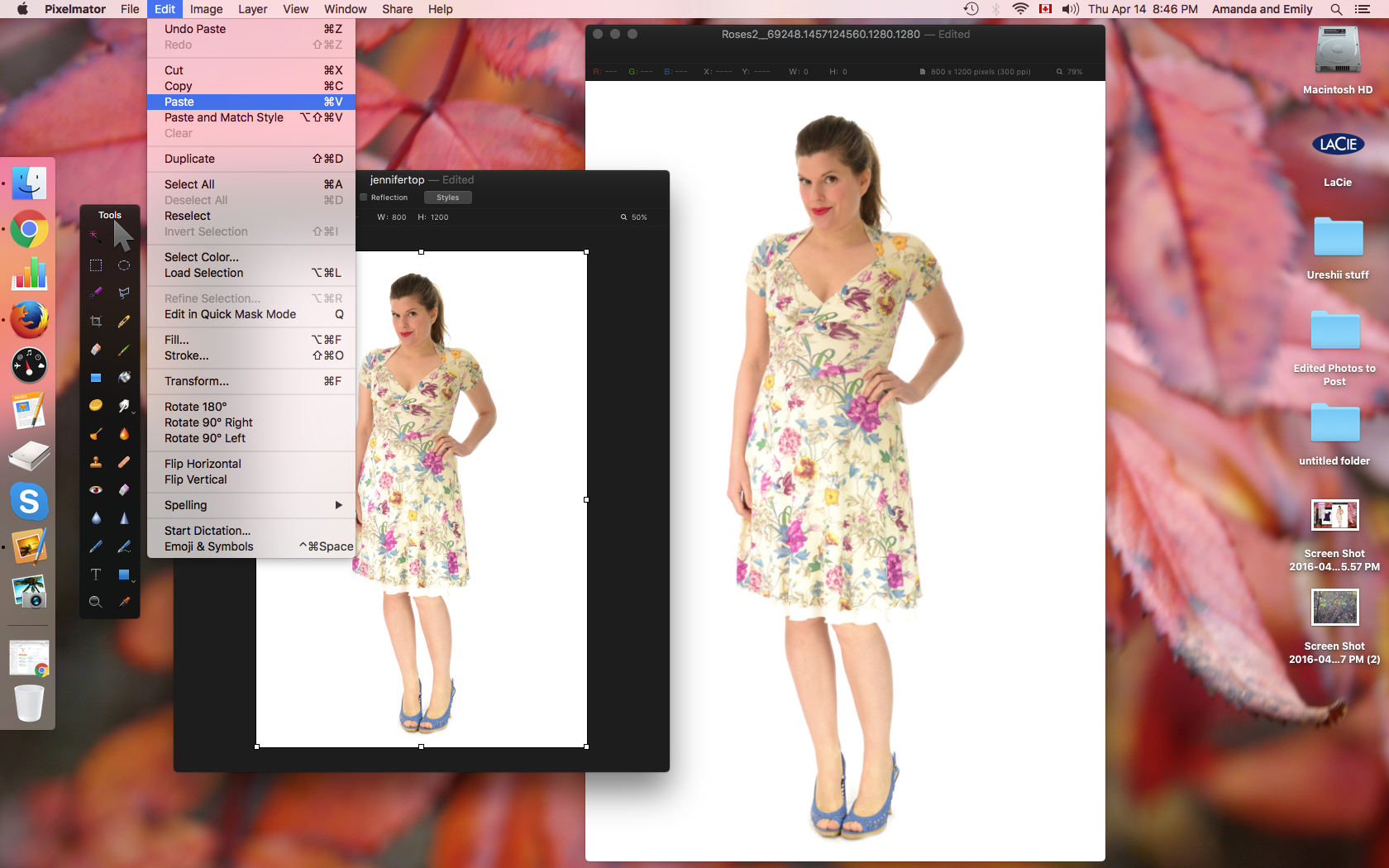This screenshot has height=868, width=1389.
Task: Click the Styles button
Action: click(x=447, y=198)
